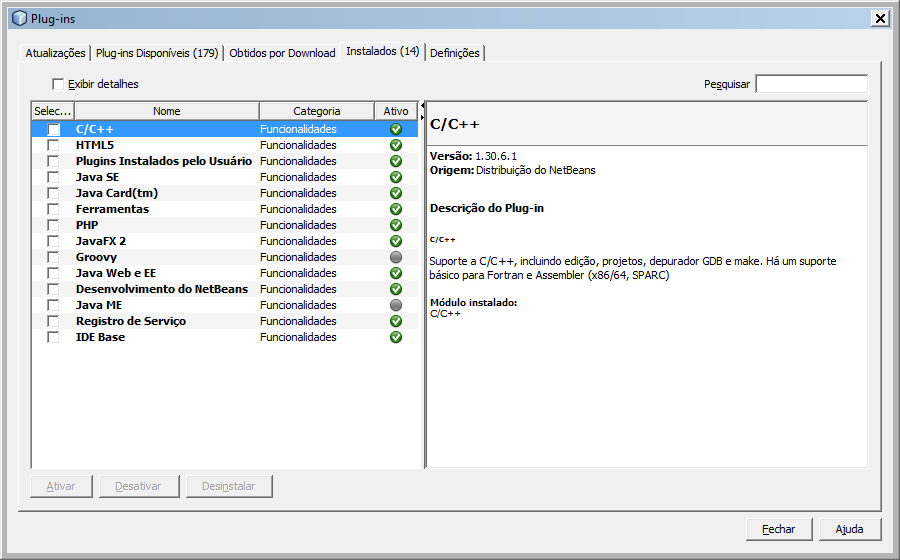Select the JavaFX 2 plugin name
The image size is (900, 560).
click(101, 242)
